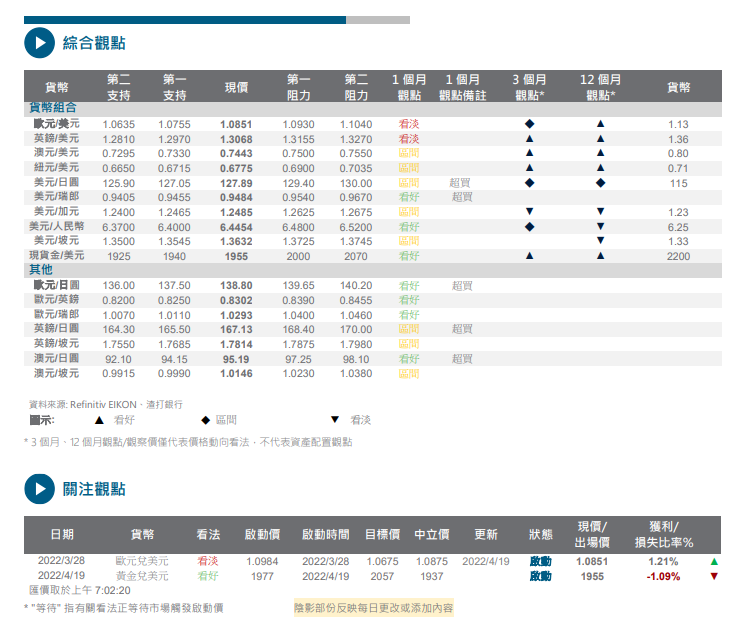This screenshot has width=741, height=637.
Task: Click the 現價 column header
Action: [x=236, y=87]
